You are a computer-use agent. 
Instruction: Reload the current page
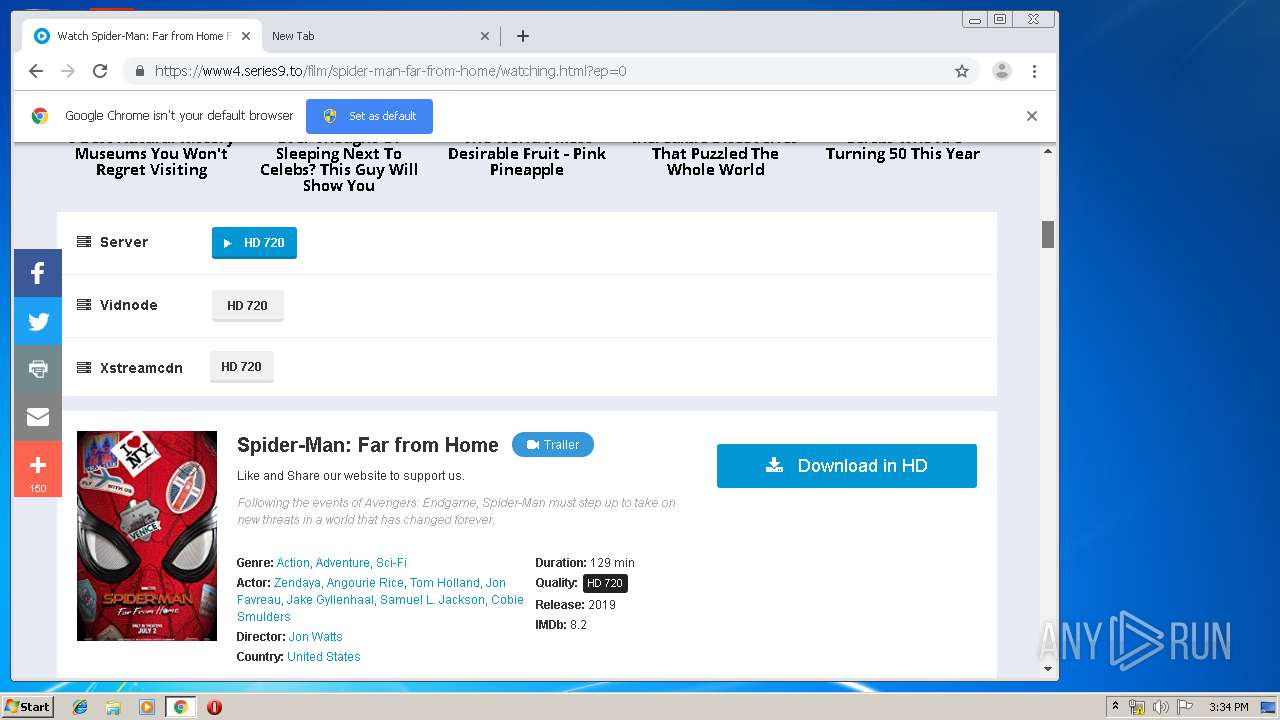(100, 71)
